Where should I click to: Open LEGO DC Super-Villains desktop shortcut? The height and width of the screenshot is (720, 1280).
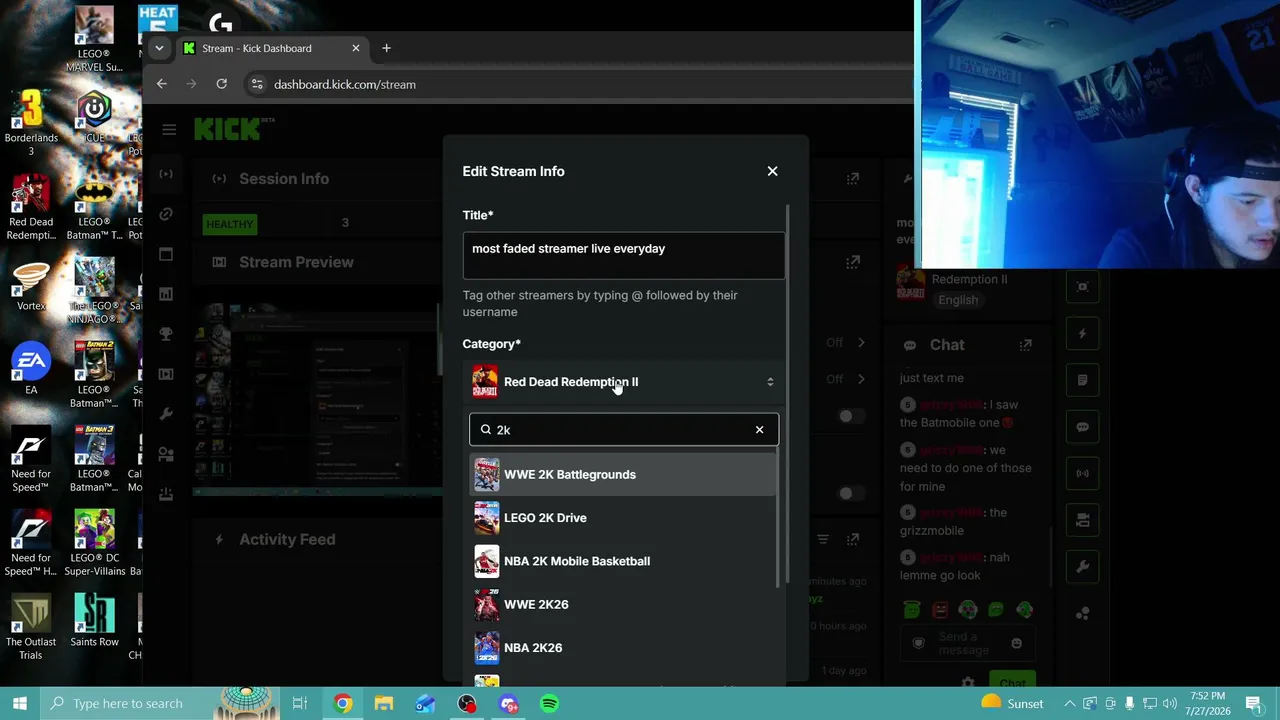coord(95,544)
